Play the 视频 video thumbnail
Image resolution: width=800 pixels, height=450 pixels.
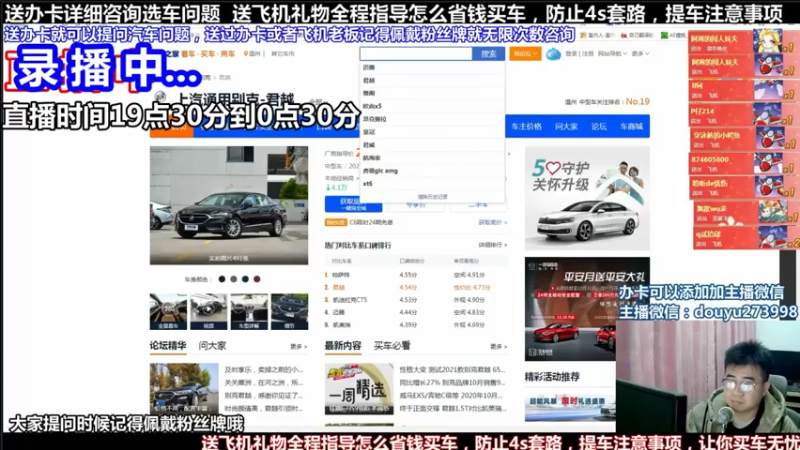[x=209, y=311]
